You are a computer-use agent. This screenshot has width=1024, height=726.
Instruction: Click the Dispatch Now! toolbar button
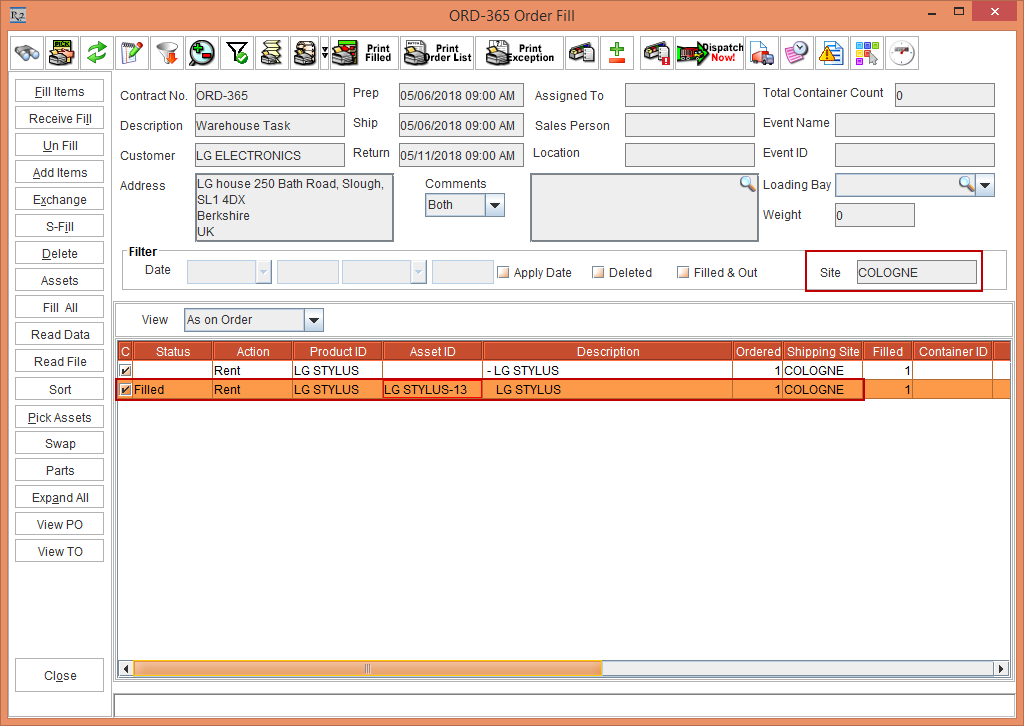point(709,53)
